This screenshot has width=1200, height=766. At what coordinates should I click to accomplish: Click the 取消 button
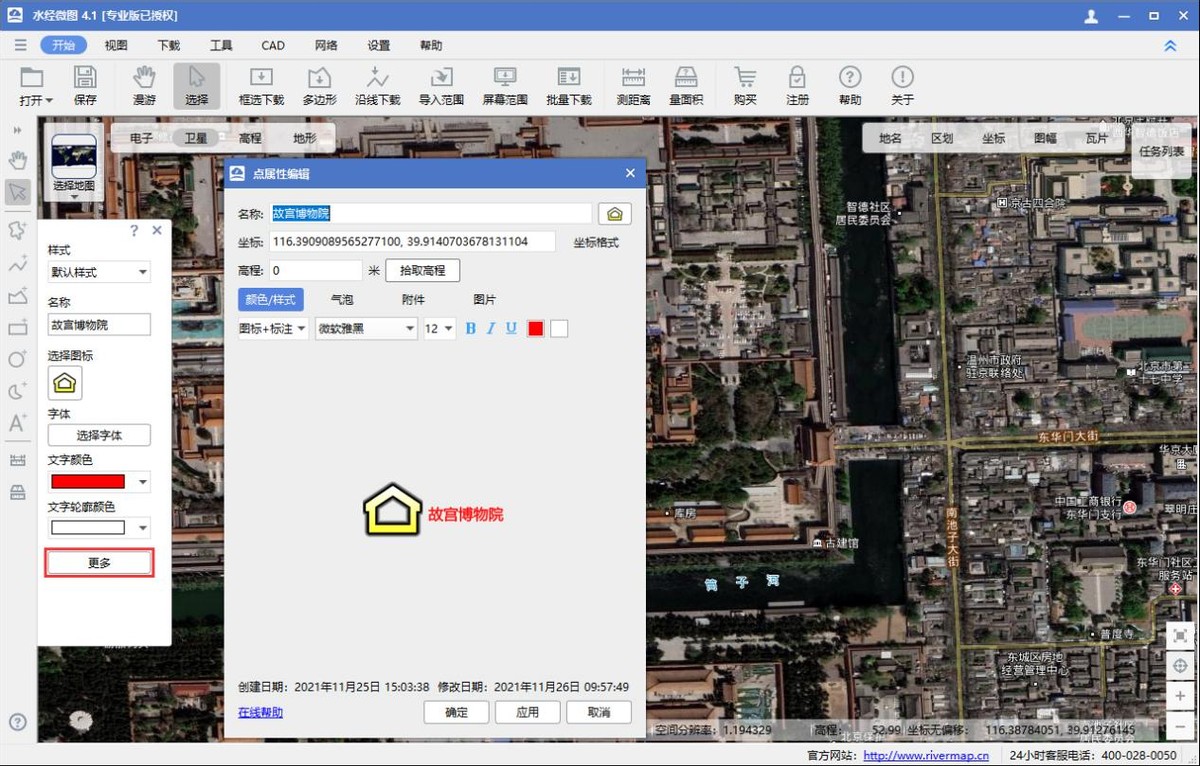[x=599, y=712]
